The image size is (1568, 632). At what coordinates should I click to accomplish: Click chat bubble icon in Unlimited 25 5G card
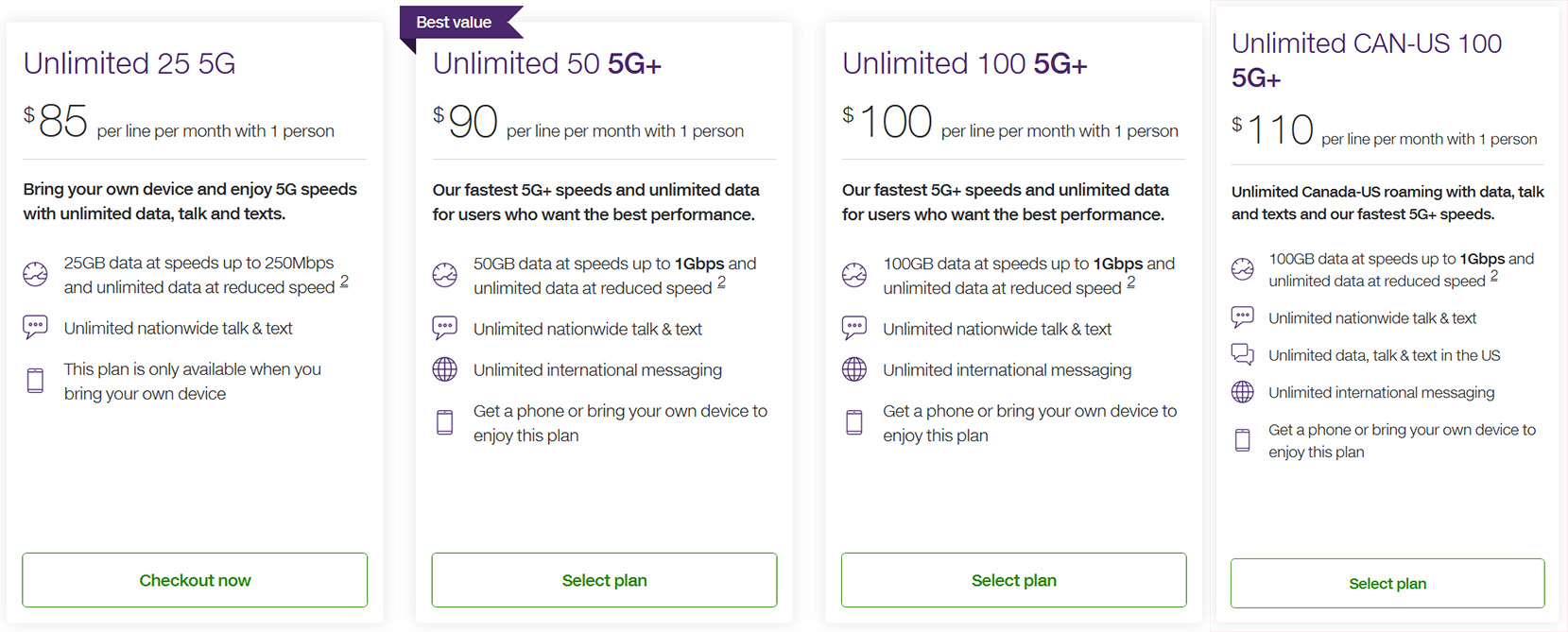pos(35,328)
